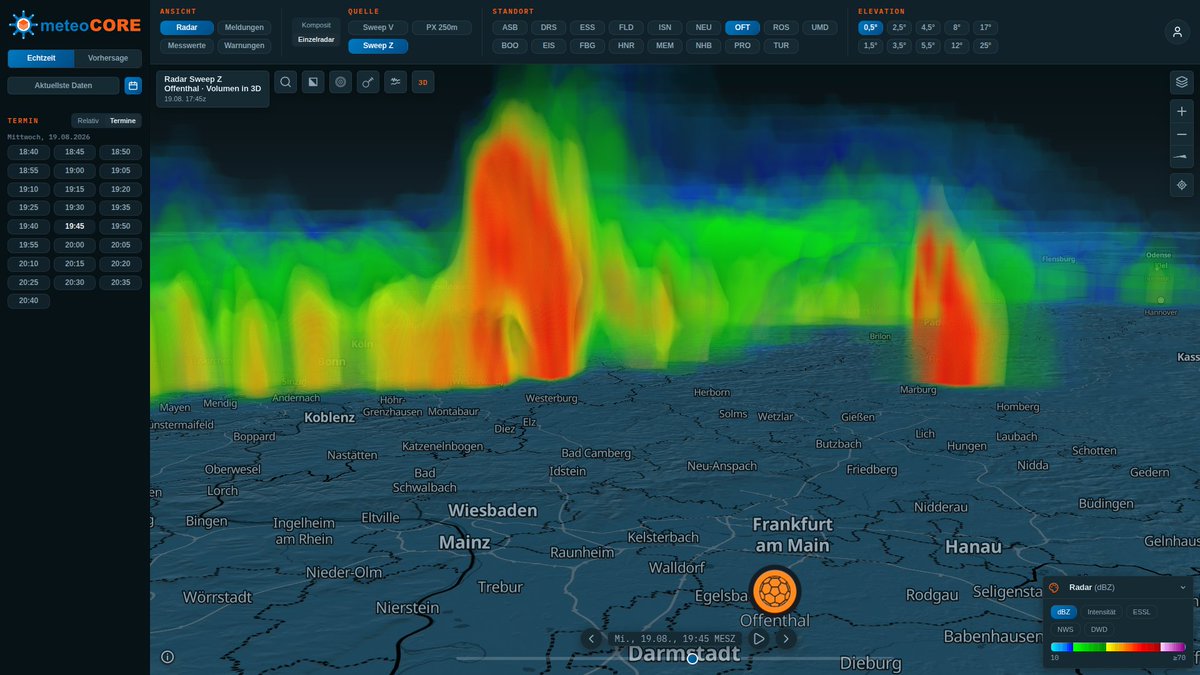Switch legend scale to NWS
Image resolution: width=1200 pixels, height=675 pixels.
(x=1065, y=630)
